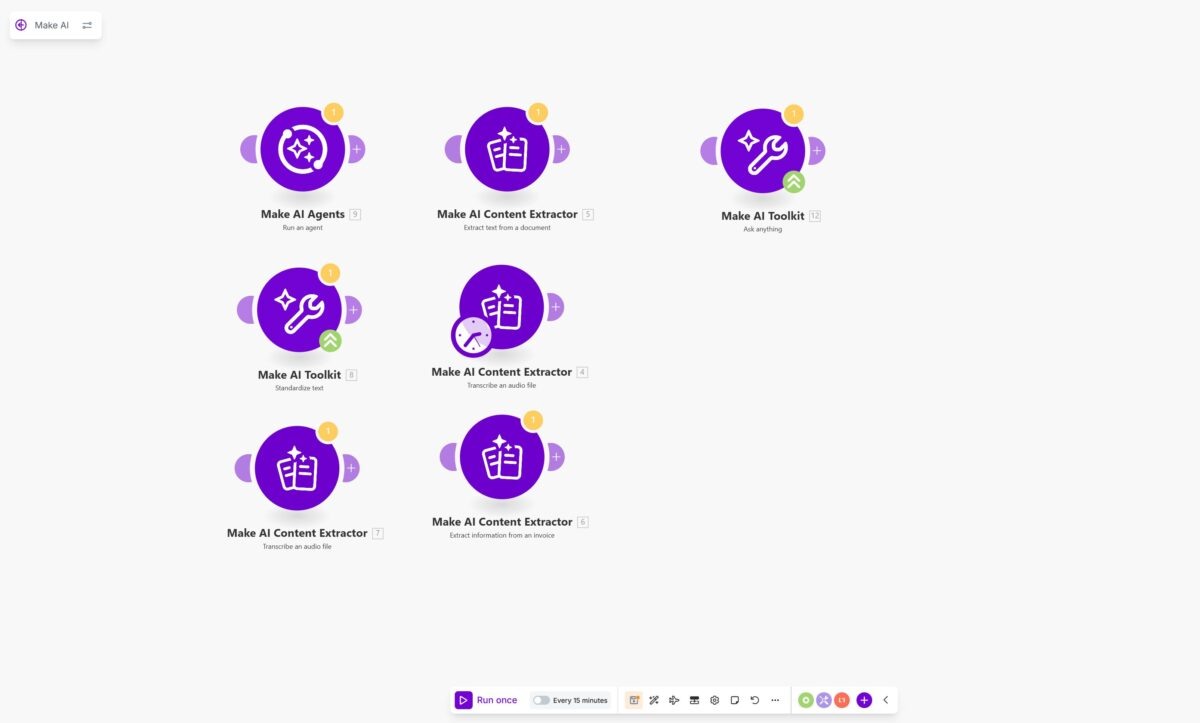Toggle the scenario scheduling switch
The image size is (1200, 723).
[x=541, y=700]
